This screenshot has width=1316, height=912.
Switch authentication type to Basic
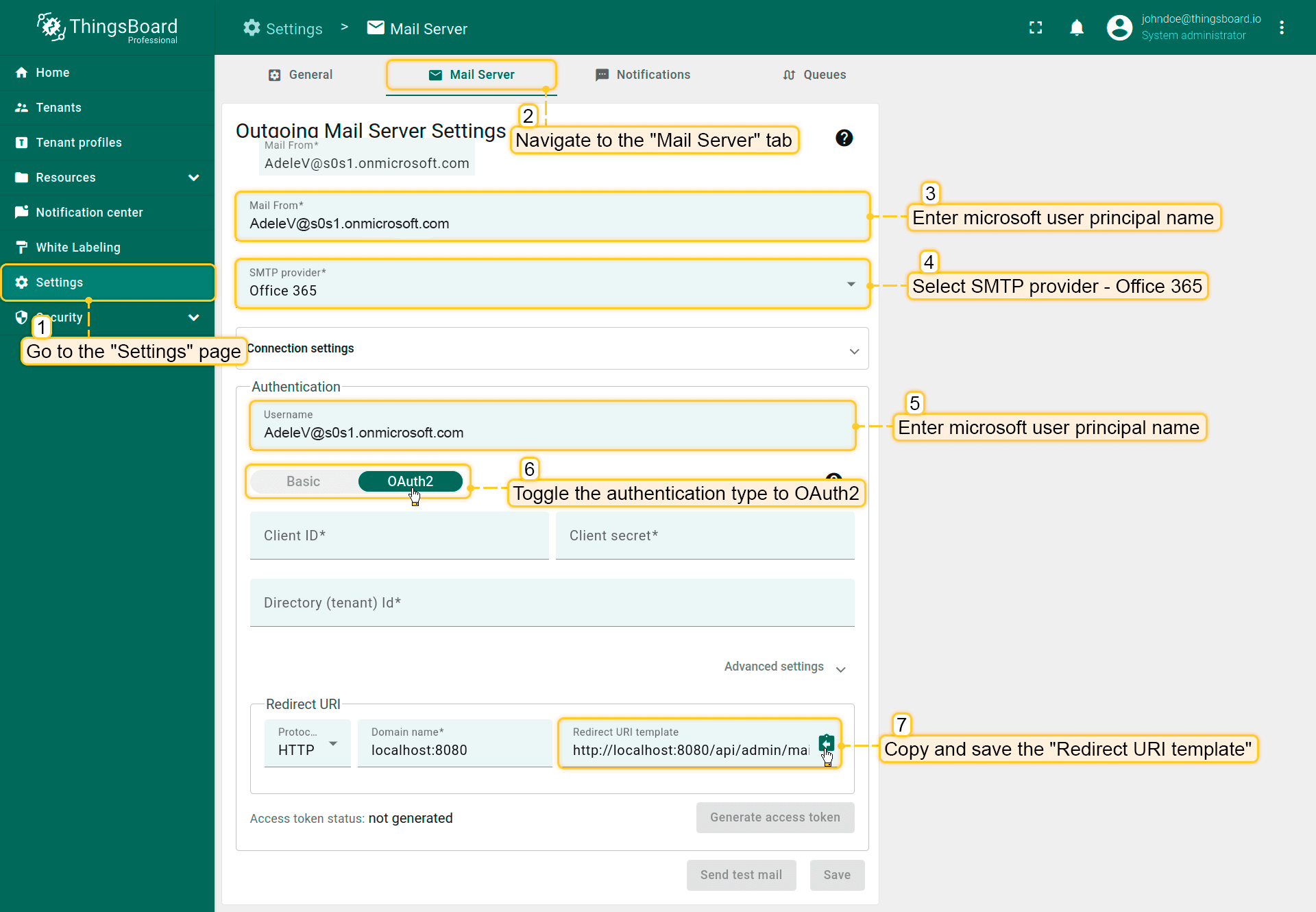tap(303, 481)
